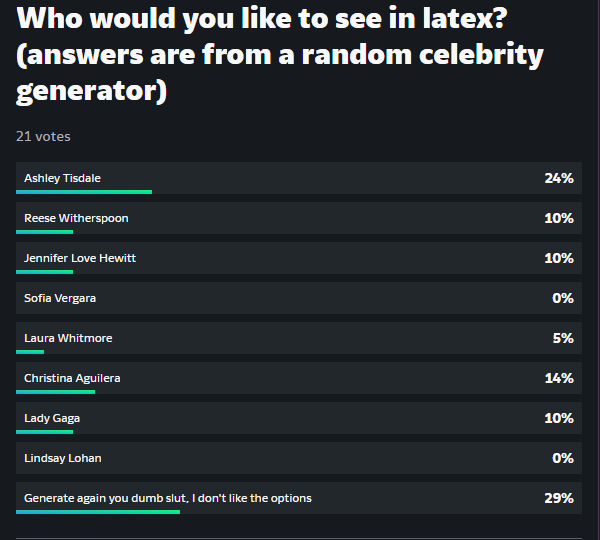600x540 pixels.
Task: Select the Laura Whitmore poll option
Action: point(299,338)
